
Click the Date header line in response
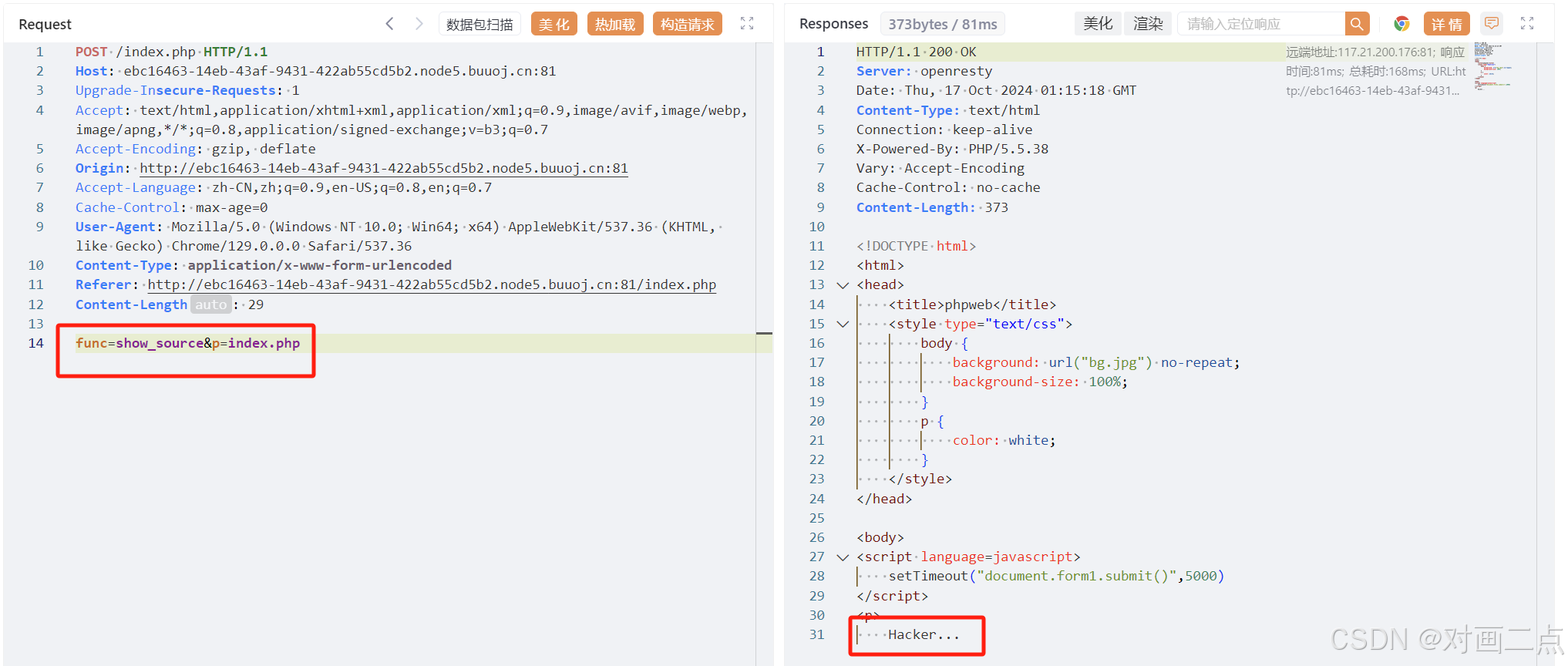(x=996, y=90)
